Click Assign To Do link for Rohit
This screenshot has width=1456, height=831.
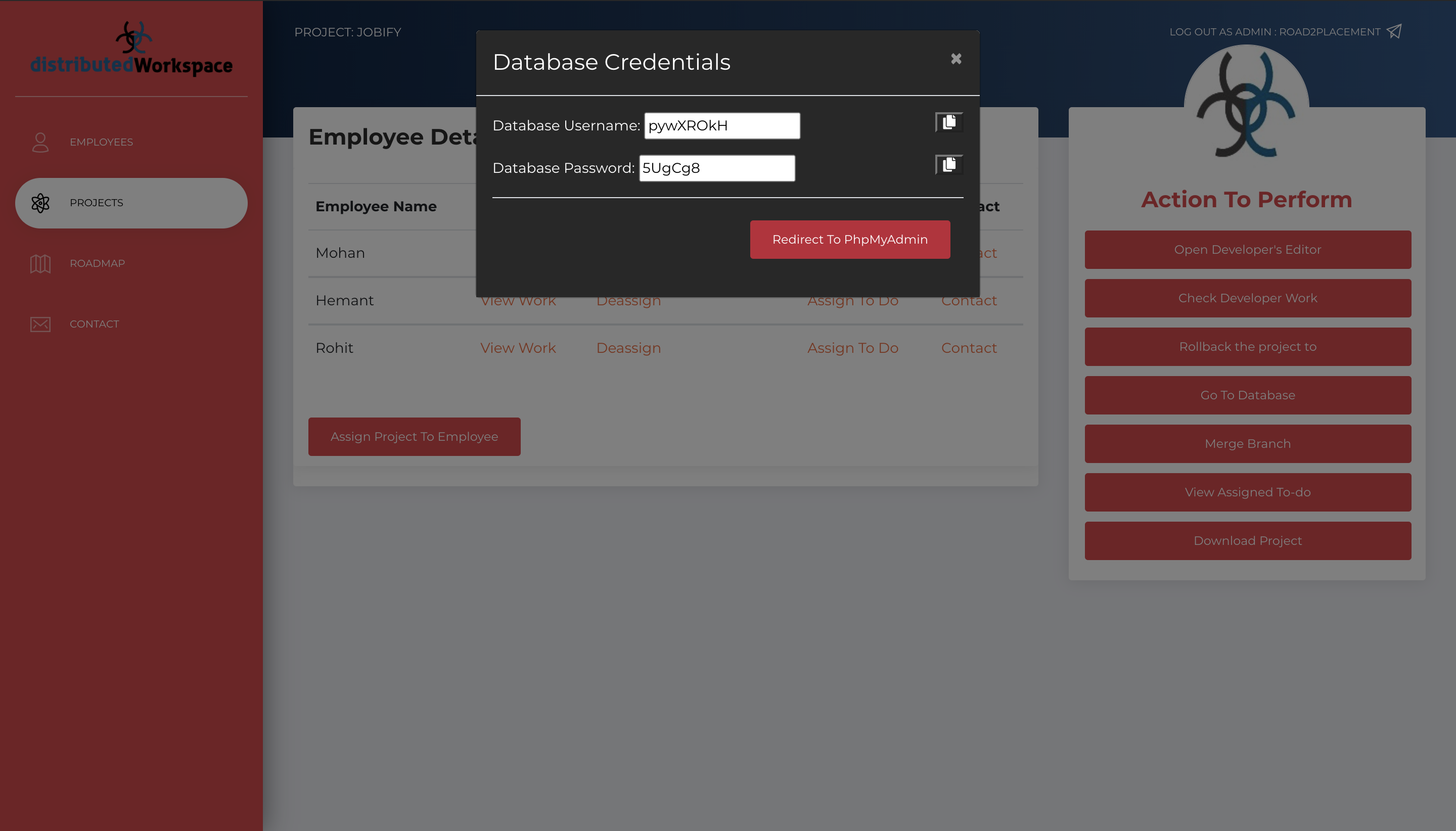point(852,348)
